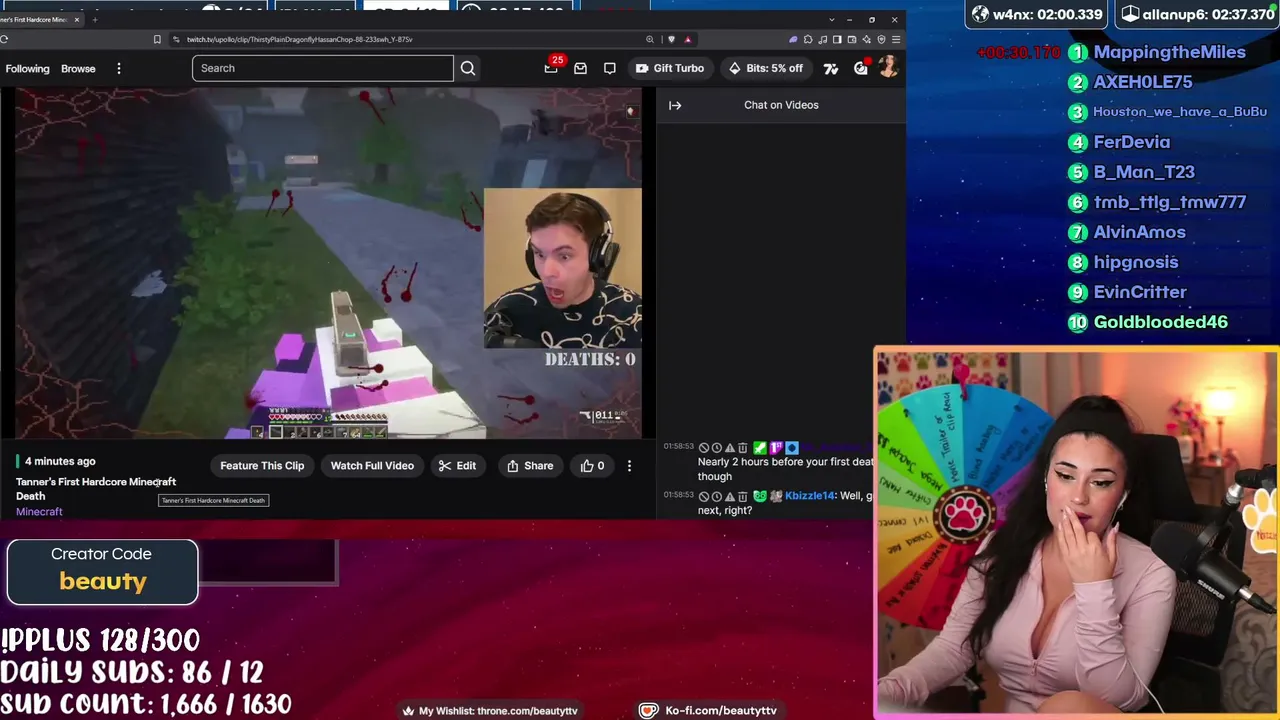Open the zoom magnifier icon in address bar
Viewport: 1280px width, 720px height.
pyautogui.click(x=650, y=39)
